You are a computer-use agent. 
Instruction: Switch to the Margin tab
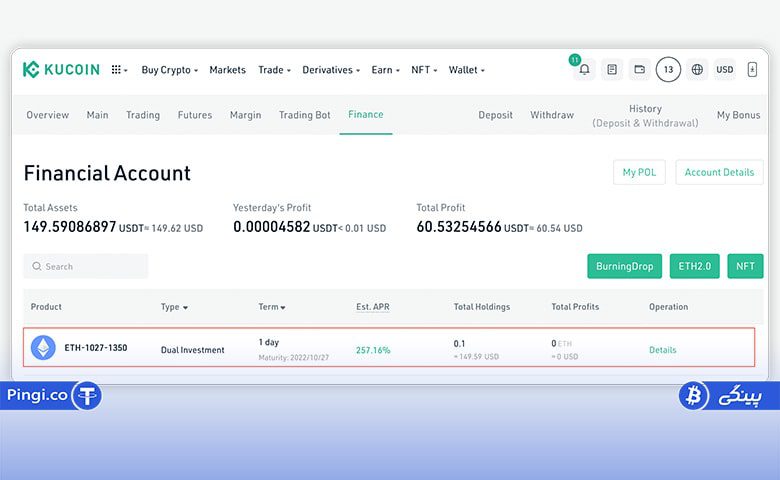point(245,115)
